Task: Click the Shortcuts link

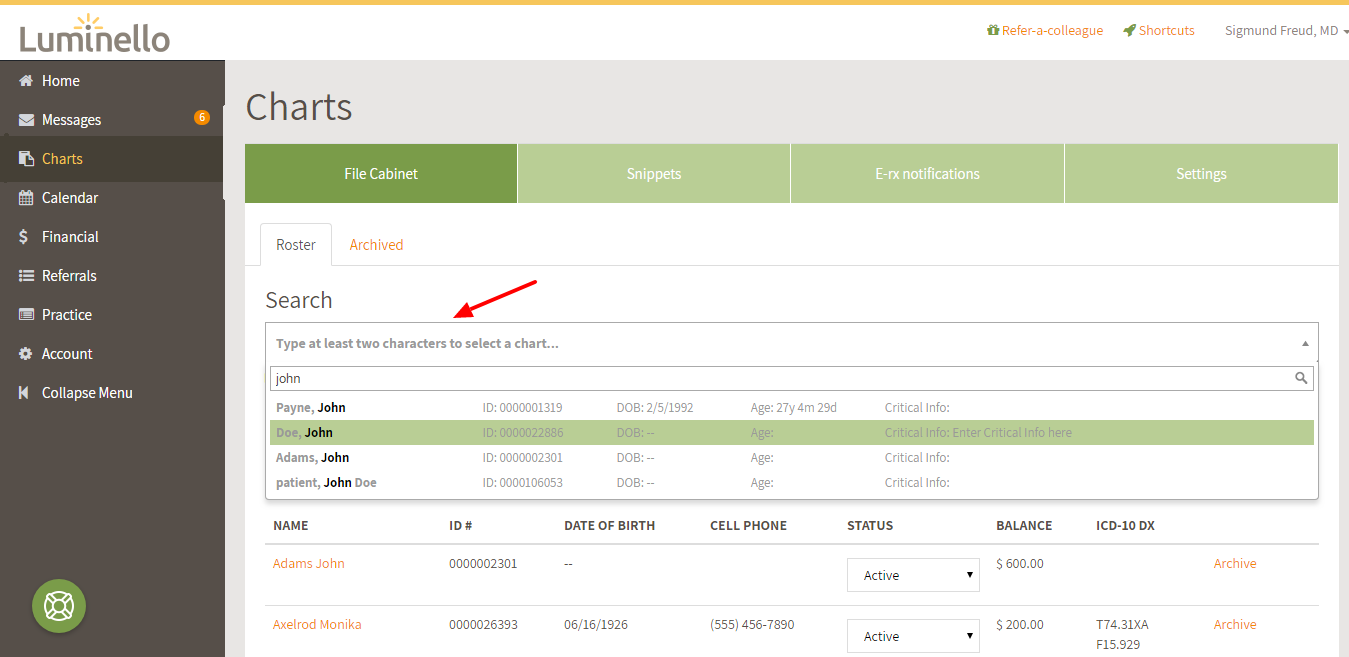Action: tap(1166, 31)
